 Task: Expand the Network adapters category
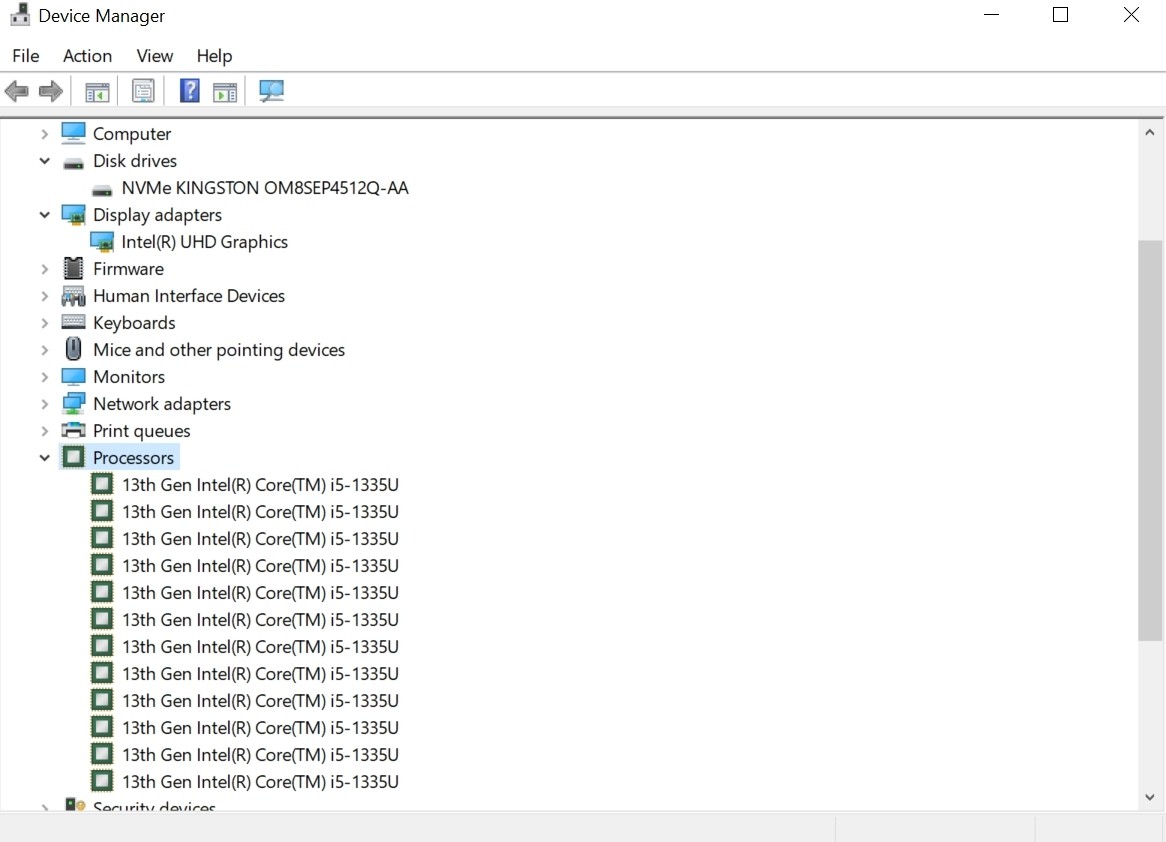[44, 403]
